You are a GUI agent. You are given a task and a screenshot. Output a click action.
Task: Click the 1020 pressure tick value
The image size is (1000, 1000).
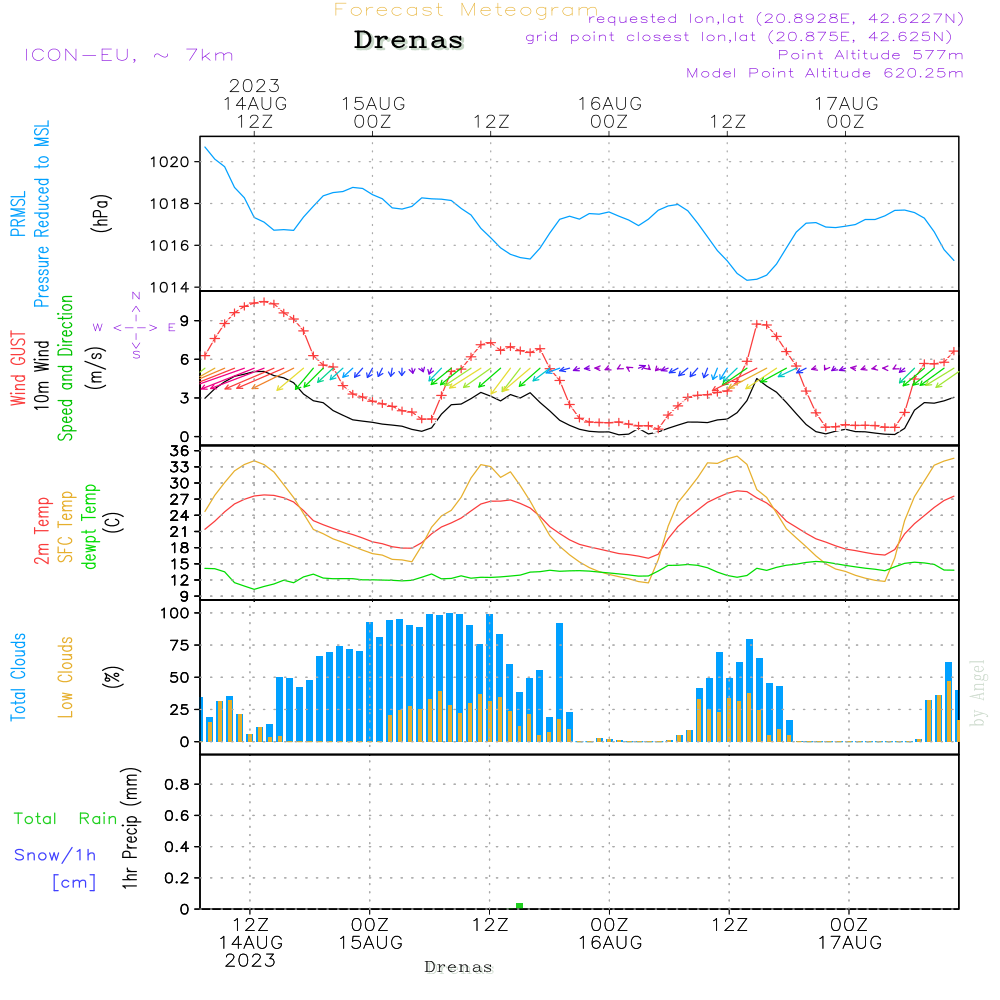click(170, 162)
